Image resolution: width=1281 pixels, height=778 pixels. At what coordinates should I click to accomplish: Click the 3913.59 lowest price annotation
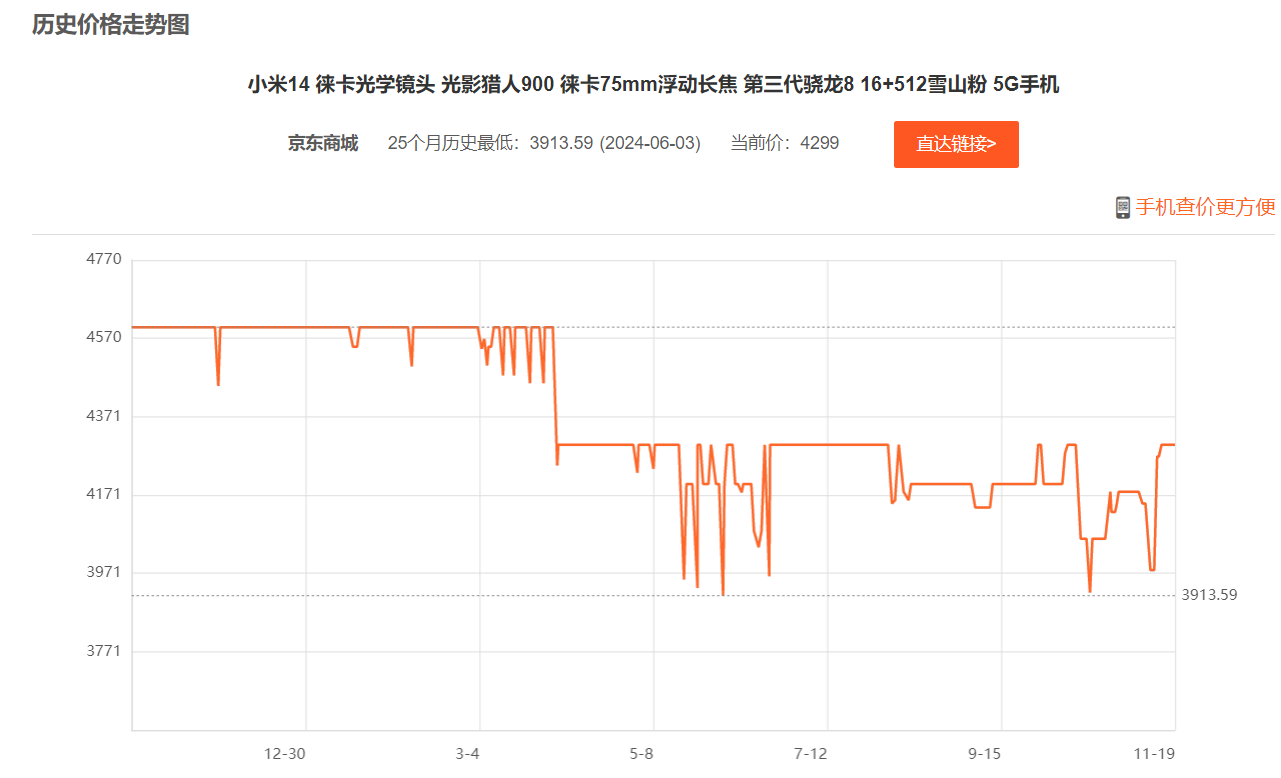[1210, 593]
